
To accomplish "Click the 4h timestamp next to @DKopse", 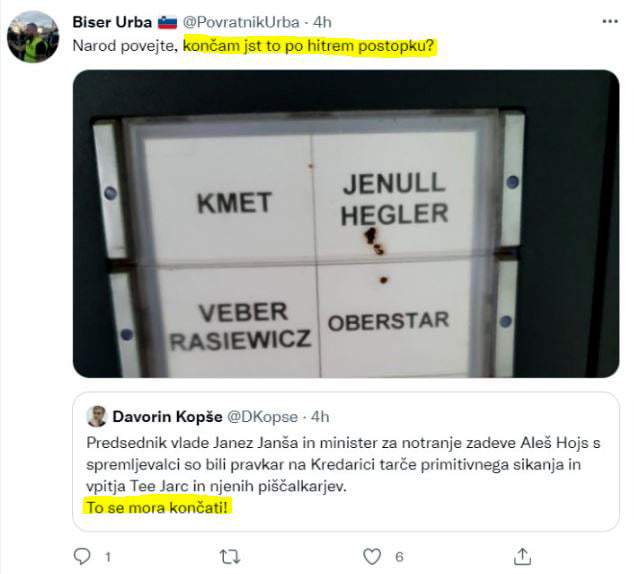I will click(x=320, y=416).
